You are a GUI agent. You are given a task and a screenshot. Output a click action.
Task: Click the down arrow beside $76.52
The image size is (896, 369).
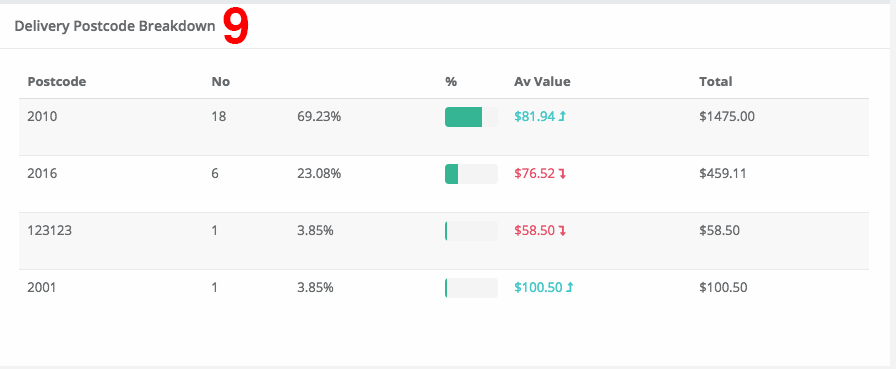click(x=562, y=174)
